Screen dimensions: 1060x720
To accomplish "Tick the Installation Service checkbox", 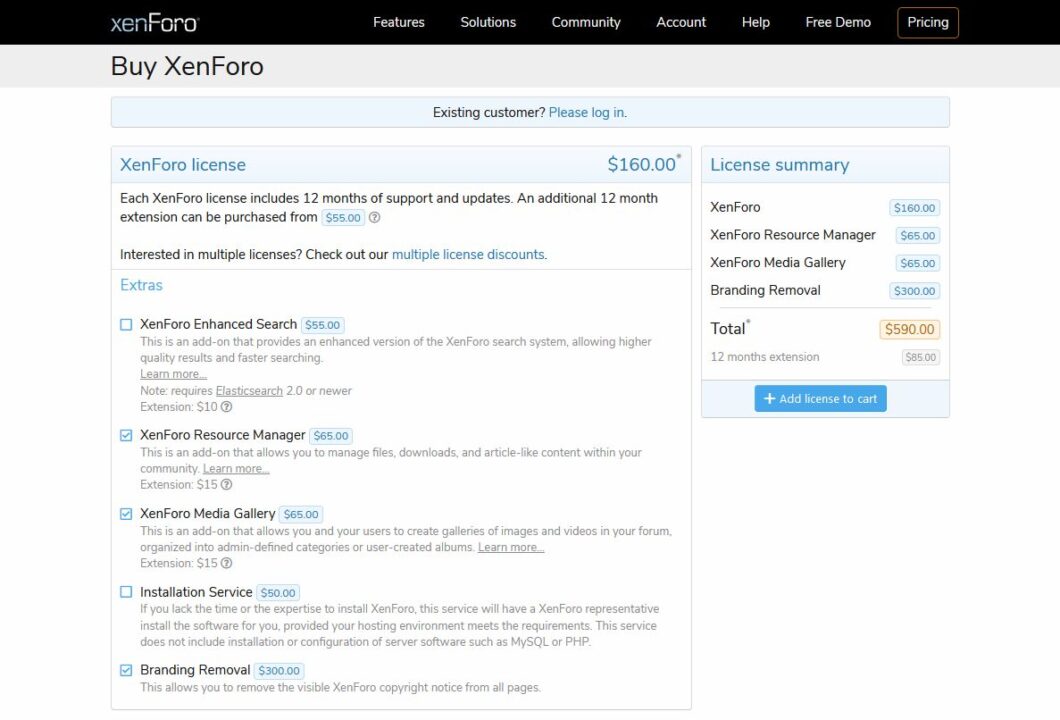I will [x=126, y=592].
